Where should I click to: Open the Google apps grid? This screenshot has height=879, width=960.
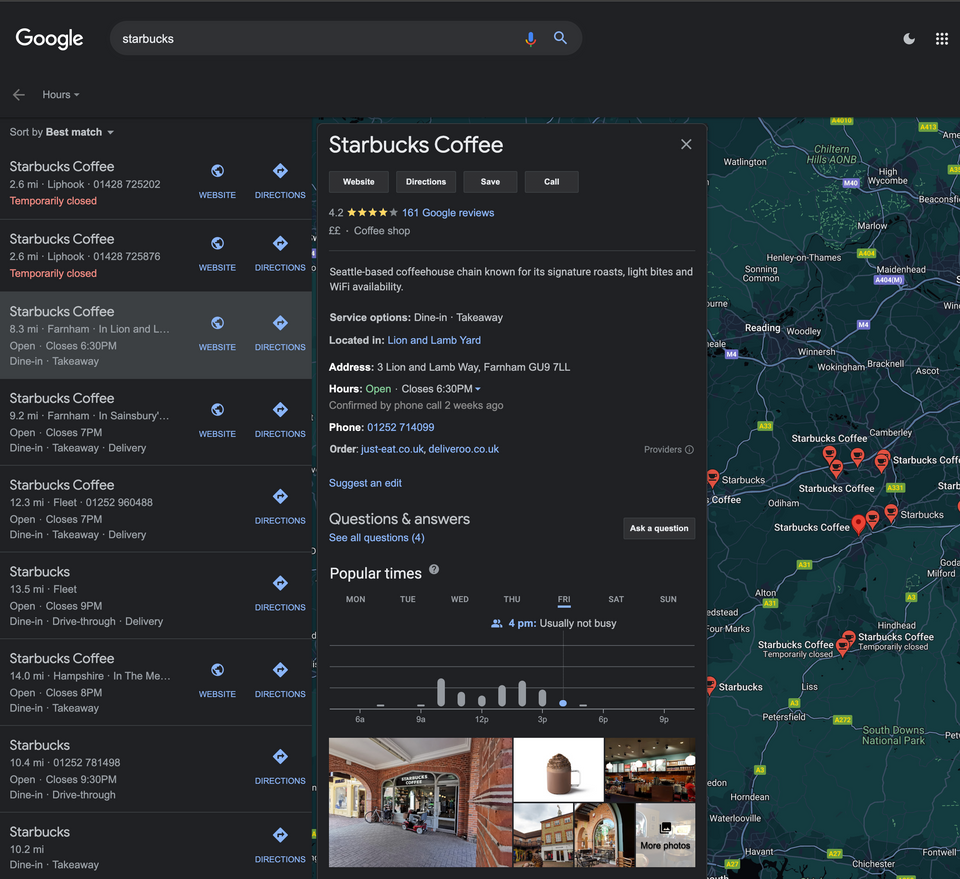click(942, 39)
